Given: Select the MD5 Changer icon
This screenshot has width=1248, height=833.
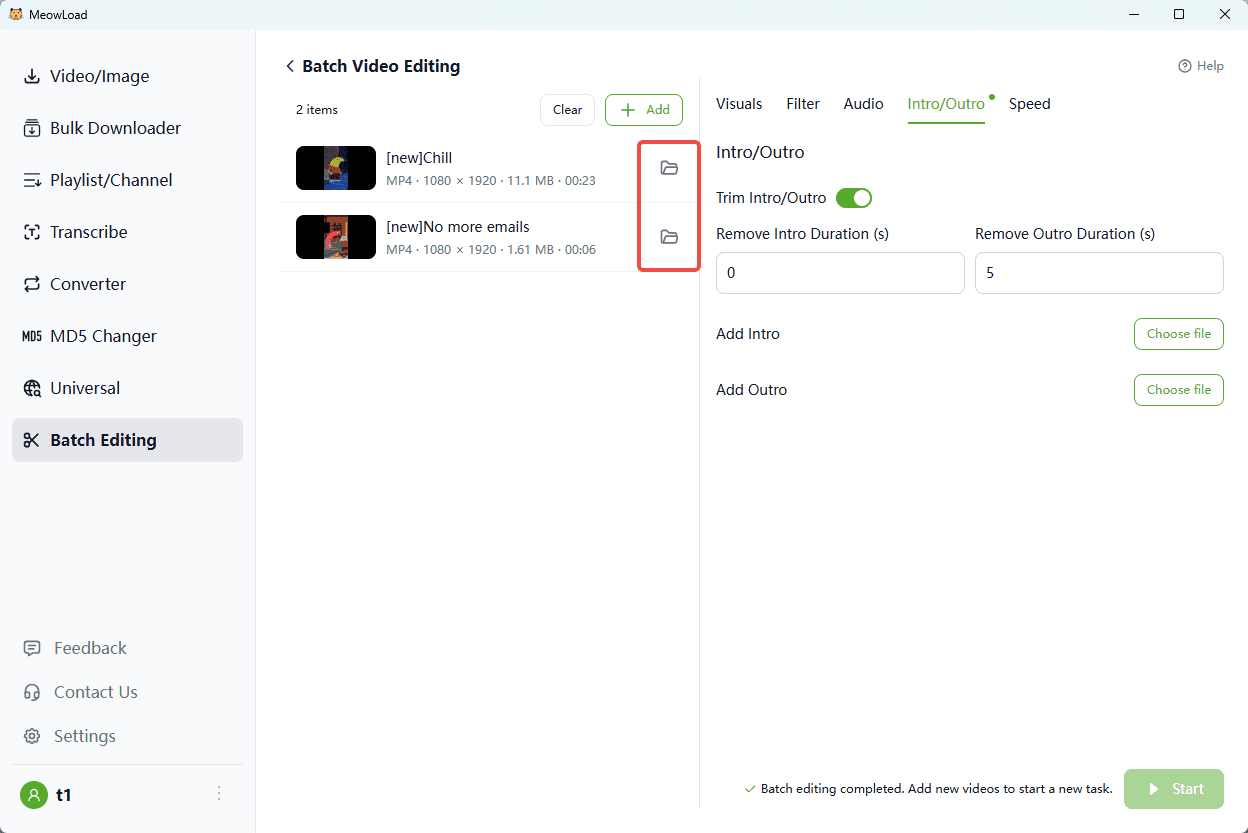Looking at the screenshot, I should 32,336.
